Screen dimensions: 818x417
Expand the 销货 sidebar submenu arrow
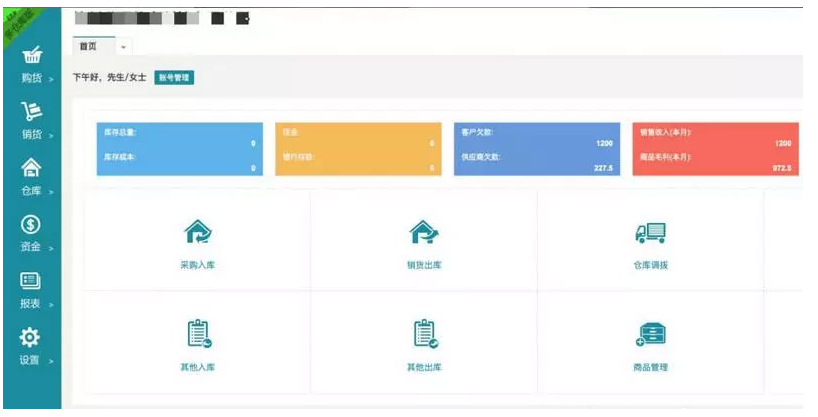(51, 135)
